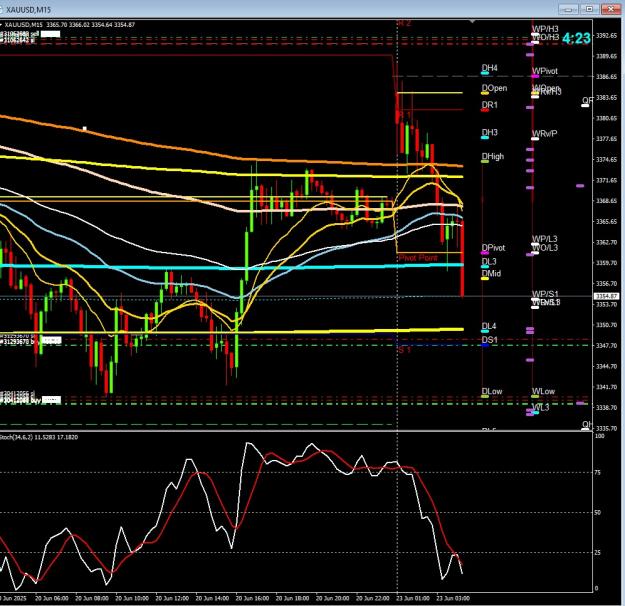Image resolution: width=625 pixels, height=606 pixels.
Task: Select the WP/H3 level label
Action: tap(545, 29)
